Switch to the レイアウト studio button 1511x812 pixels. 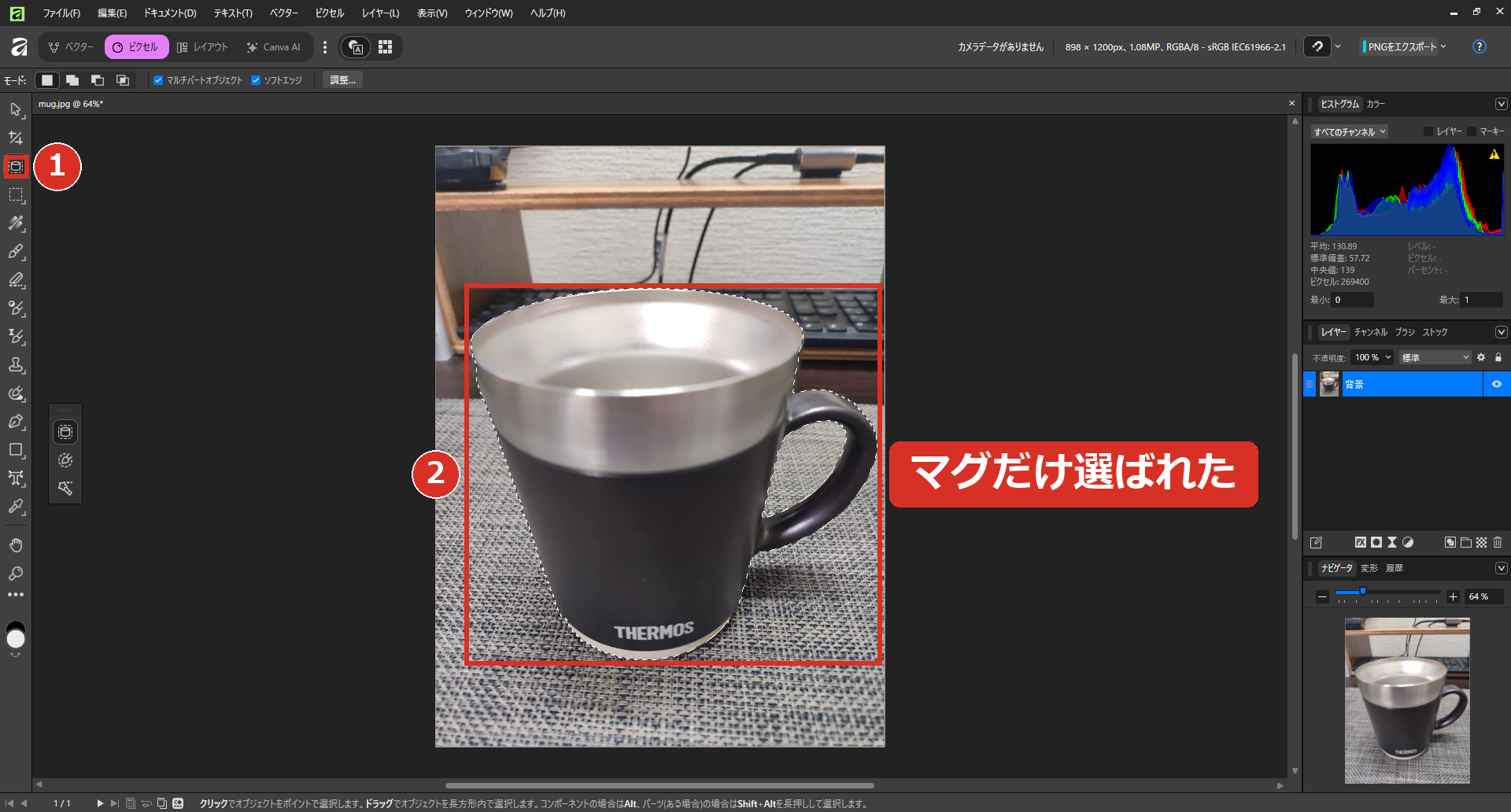(x=202, y=47)
